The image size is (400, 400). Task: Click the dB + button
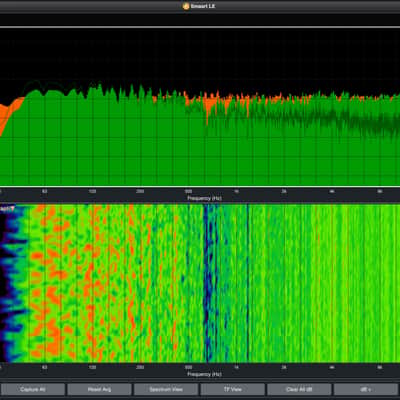(366, 389)
